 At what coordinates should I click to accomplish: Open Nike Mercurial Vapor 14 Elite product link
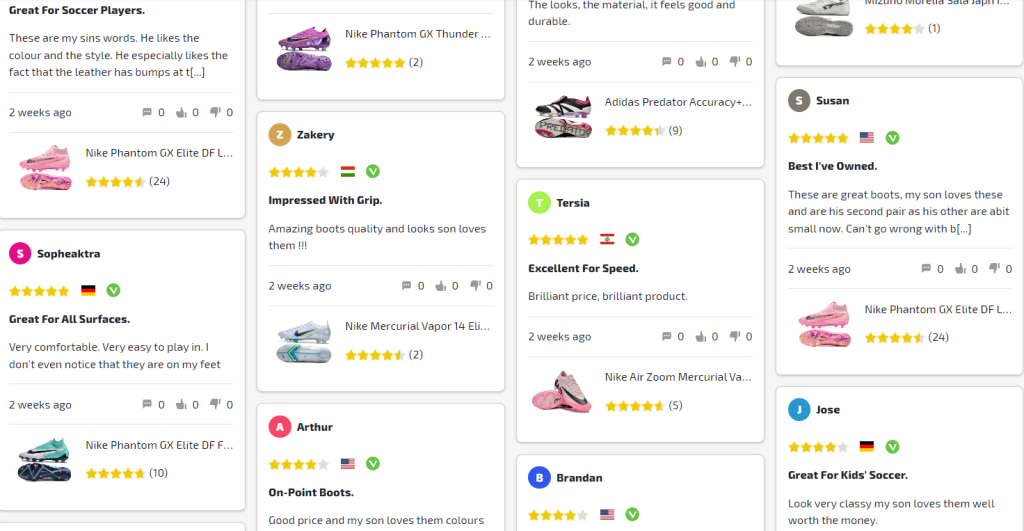pos(418,326)
